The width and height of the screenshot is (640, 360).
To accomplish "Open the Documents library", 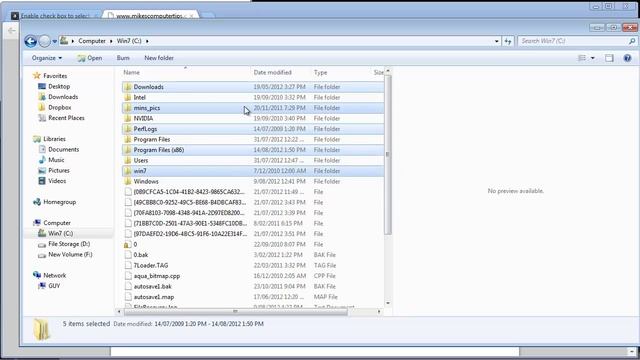I will (64, 149).
